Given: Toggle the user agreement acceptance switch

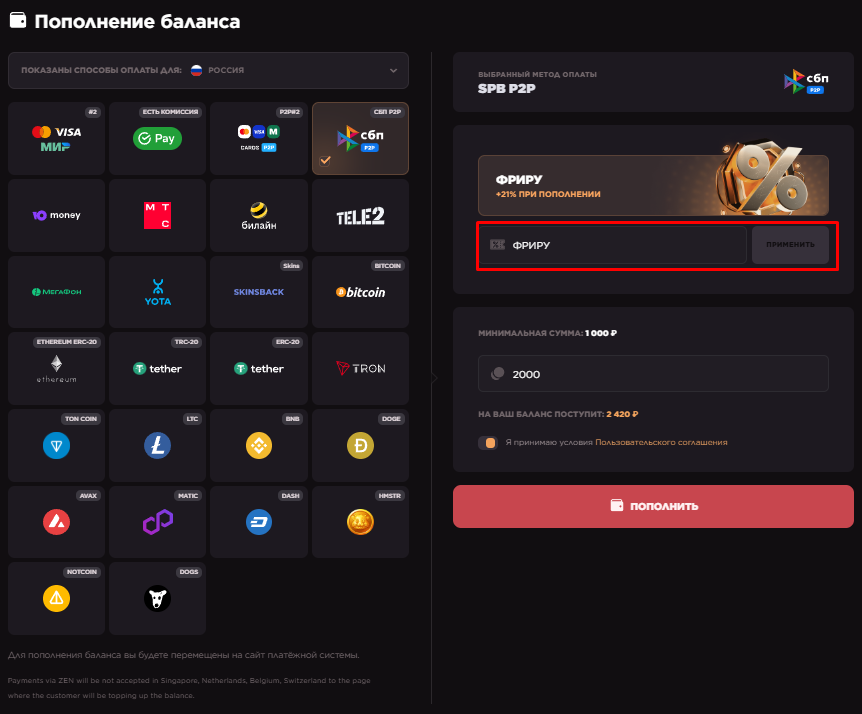Looking at the screenshot, I should pyautogui.click(x=488, y=442).
